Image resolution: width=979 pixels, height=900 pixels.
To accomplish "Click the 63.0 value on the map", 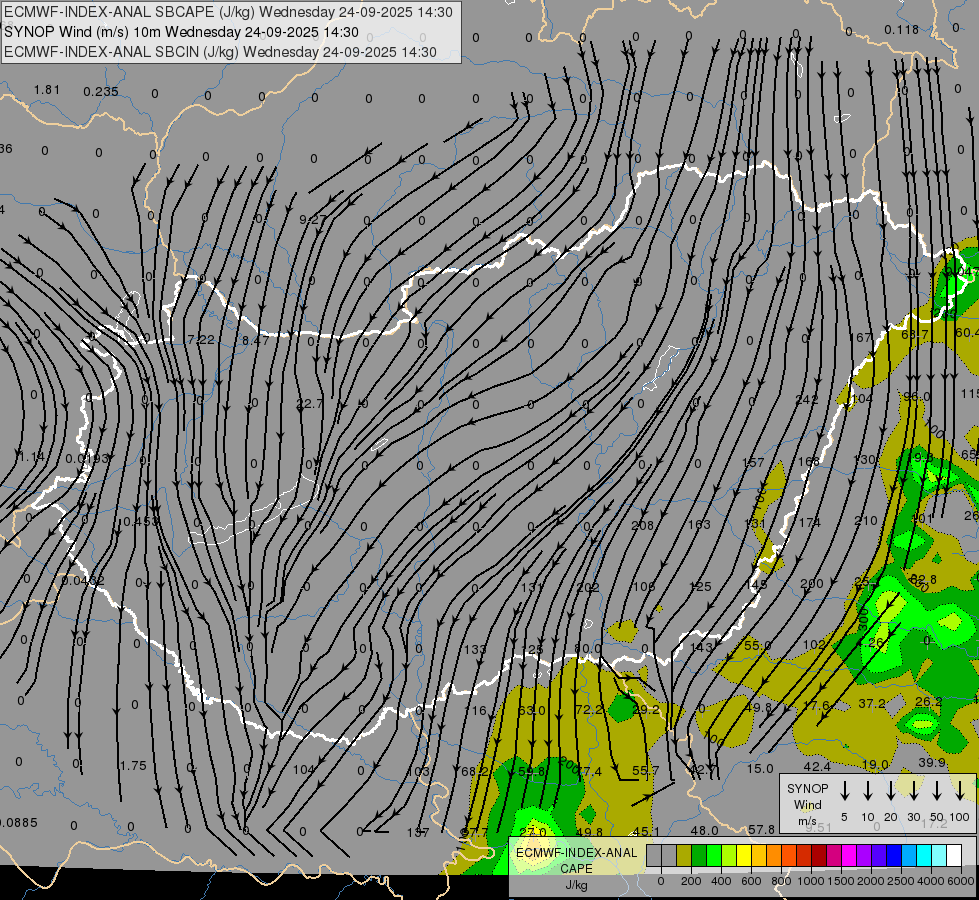I will (531, 710).
